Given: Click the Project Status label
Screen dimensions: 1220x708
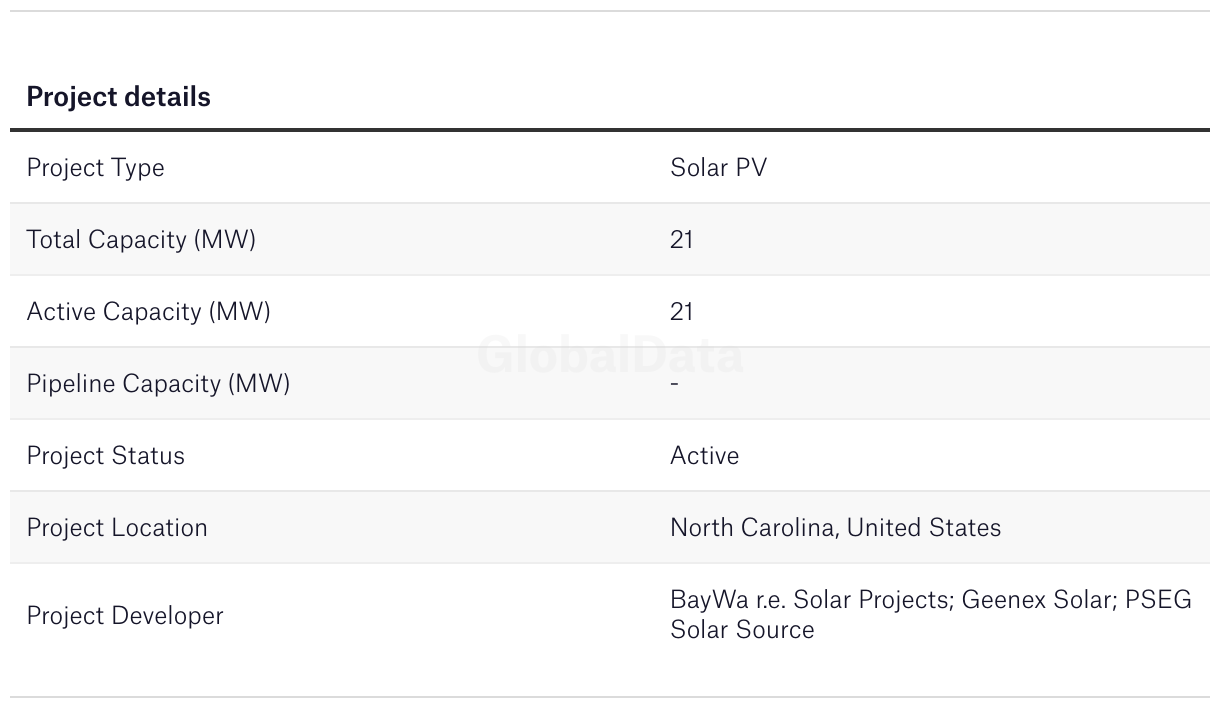Looking at the screenshot, I should [105, 456].
